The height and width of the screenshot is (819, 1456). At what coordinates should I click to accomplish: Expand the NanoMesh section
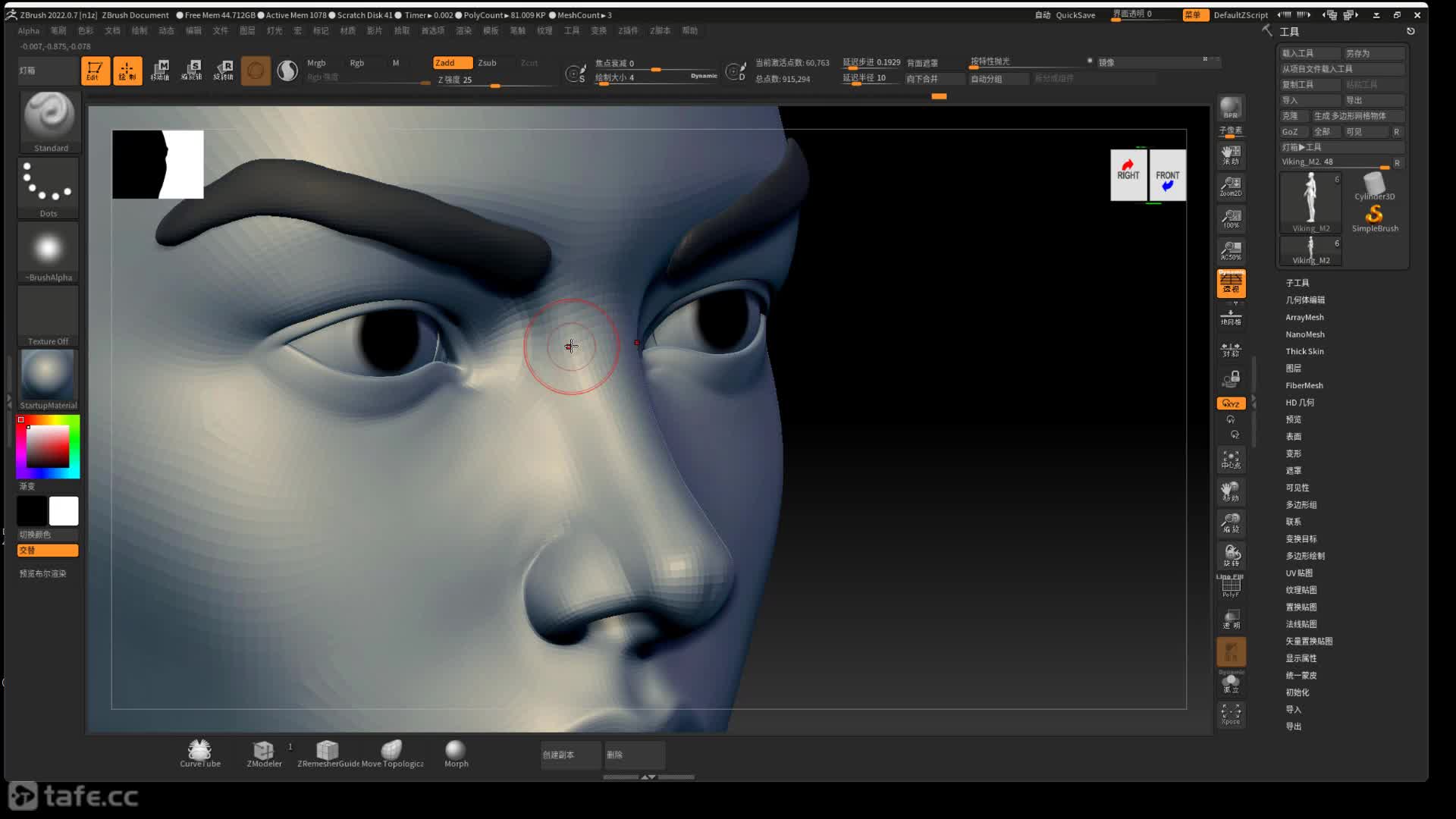[x=1304, y=334]
